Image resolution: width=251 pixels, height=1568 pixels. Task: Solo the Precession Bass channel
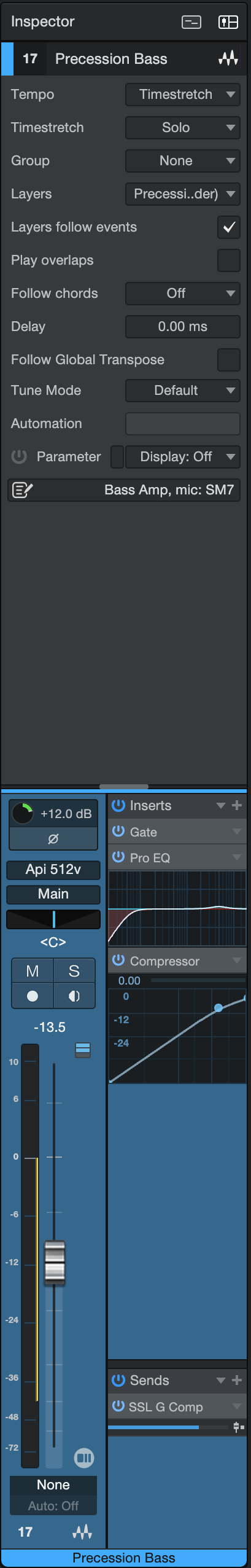click(74, 971)
